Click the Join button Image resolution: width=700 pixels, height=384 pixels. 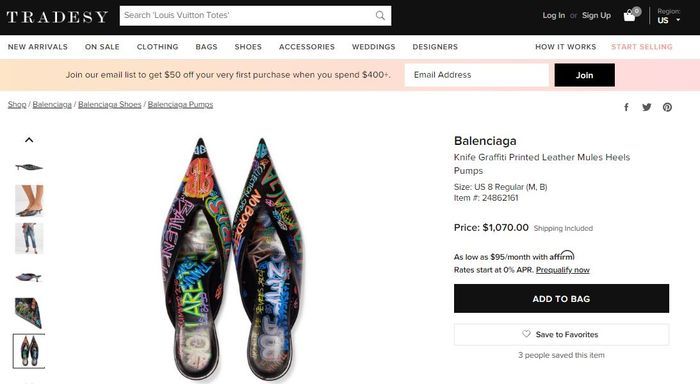pyautogui.click(x=584, y=75)
